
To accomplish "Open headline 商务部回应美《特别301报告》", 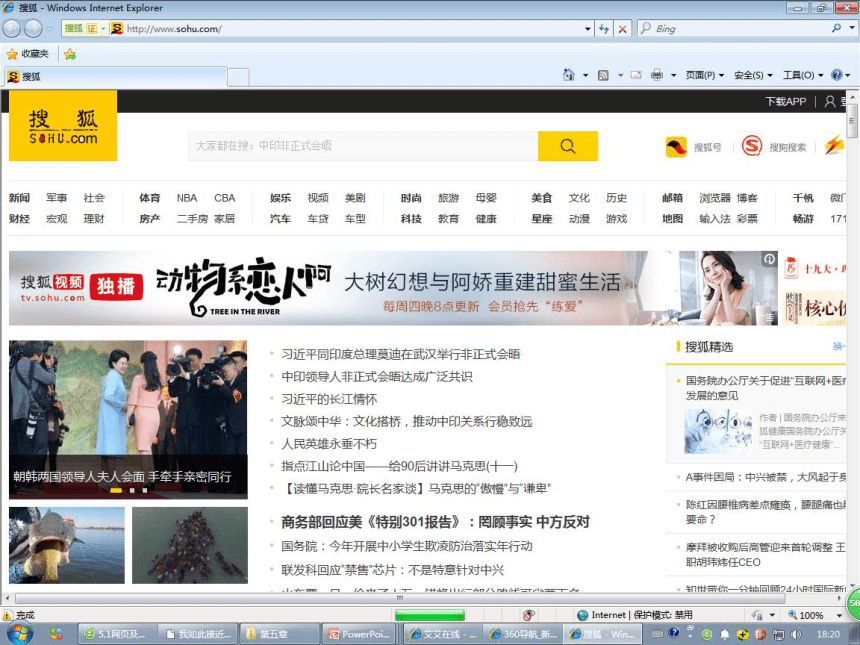I will [435, 522].
